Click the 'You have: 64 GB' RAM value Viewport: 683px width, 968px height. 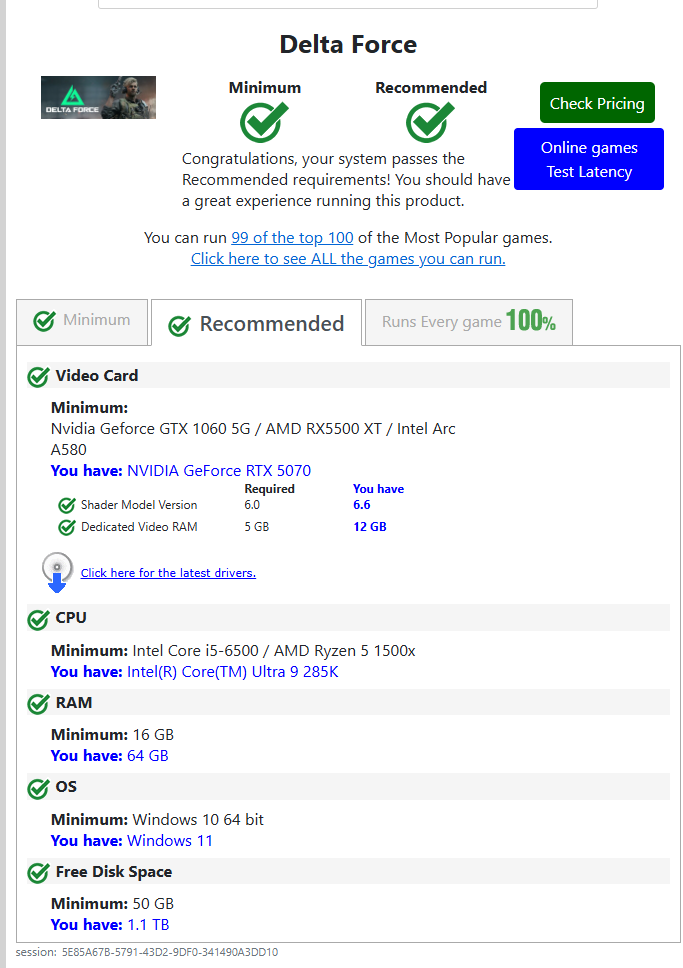coord(109,756)
